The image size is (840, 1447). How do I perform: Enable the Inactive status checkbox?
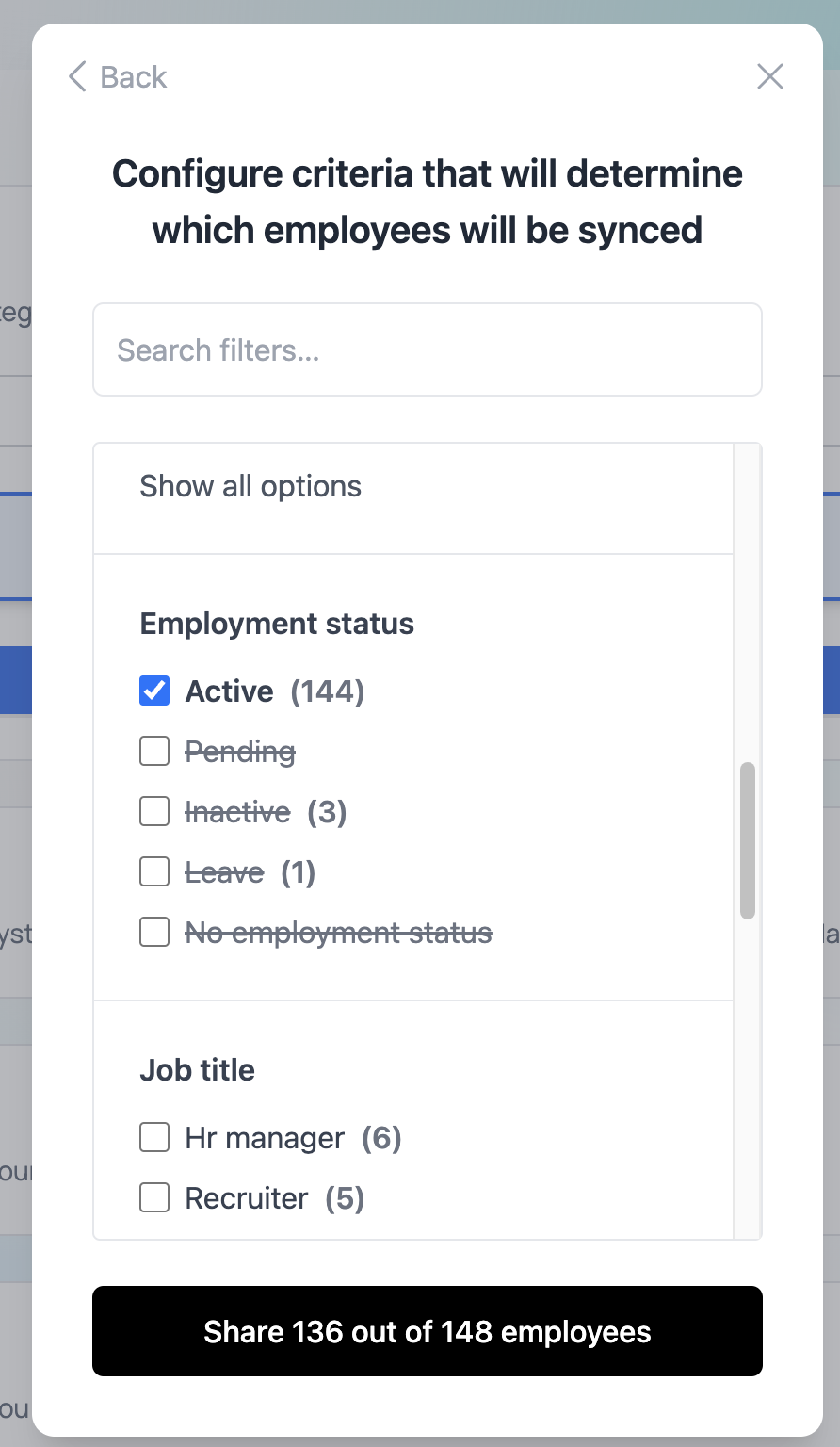click(x=154, y=812)
